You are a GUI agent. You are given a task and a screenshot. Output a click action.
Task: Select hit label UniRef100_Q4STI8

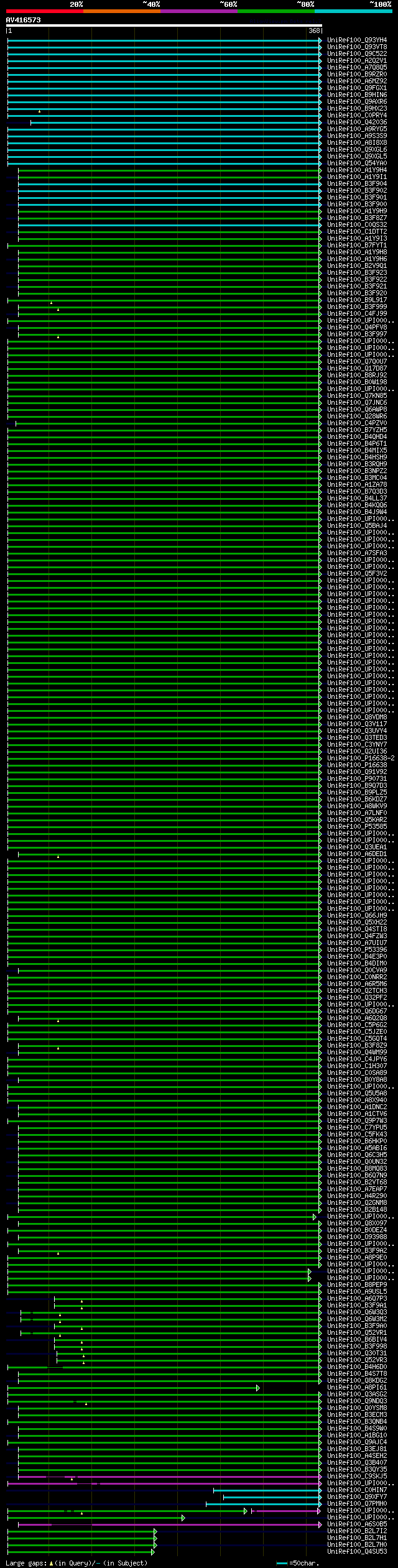click(357, 929)
